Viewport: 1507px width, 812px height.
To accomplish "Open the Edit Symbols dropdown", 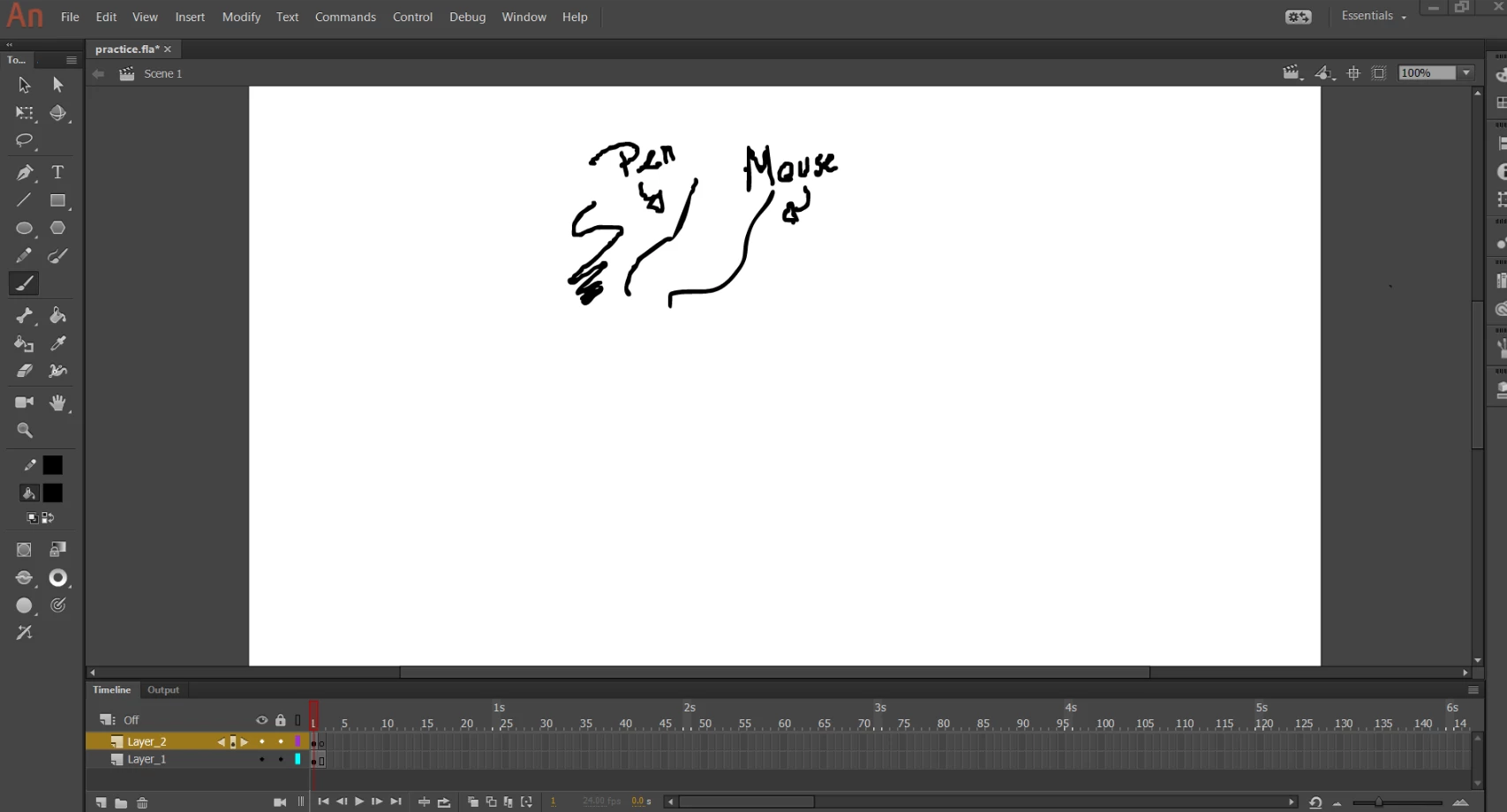I will click(1324, 73).
